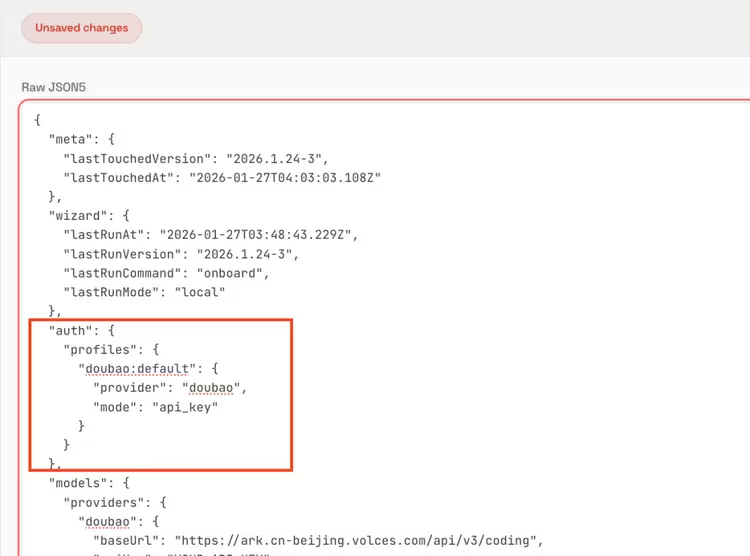The image size is (750, 556).
Task: Click the "models" key in the JSON
Action: coord(77,483)
